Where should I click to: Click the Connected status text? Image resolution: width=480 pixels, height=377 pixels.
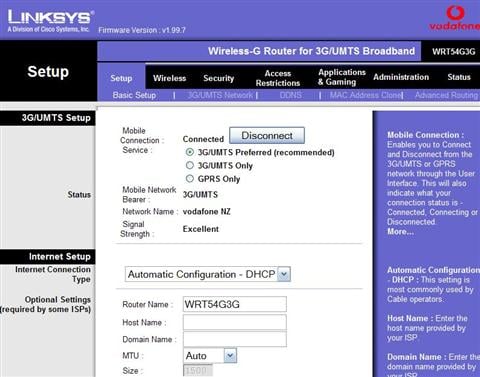[x=203, y=139]
